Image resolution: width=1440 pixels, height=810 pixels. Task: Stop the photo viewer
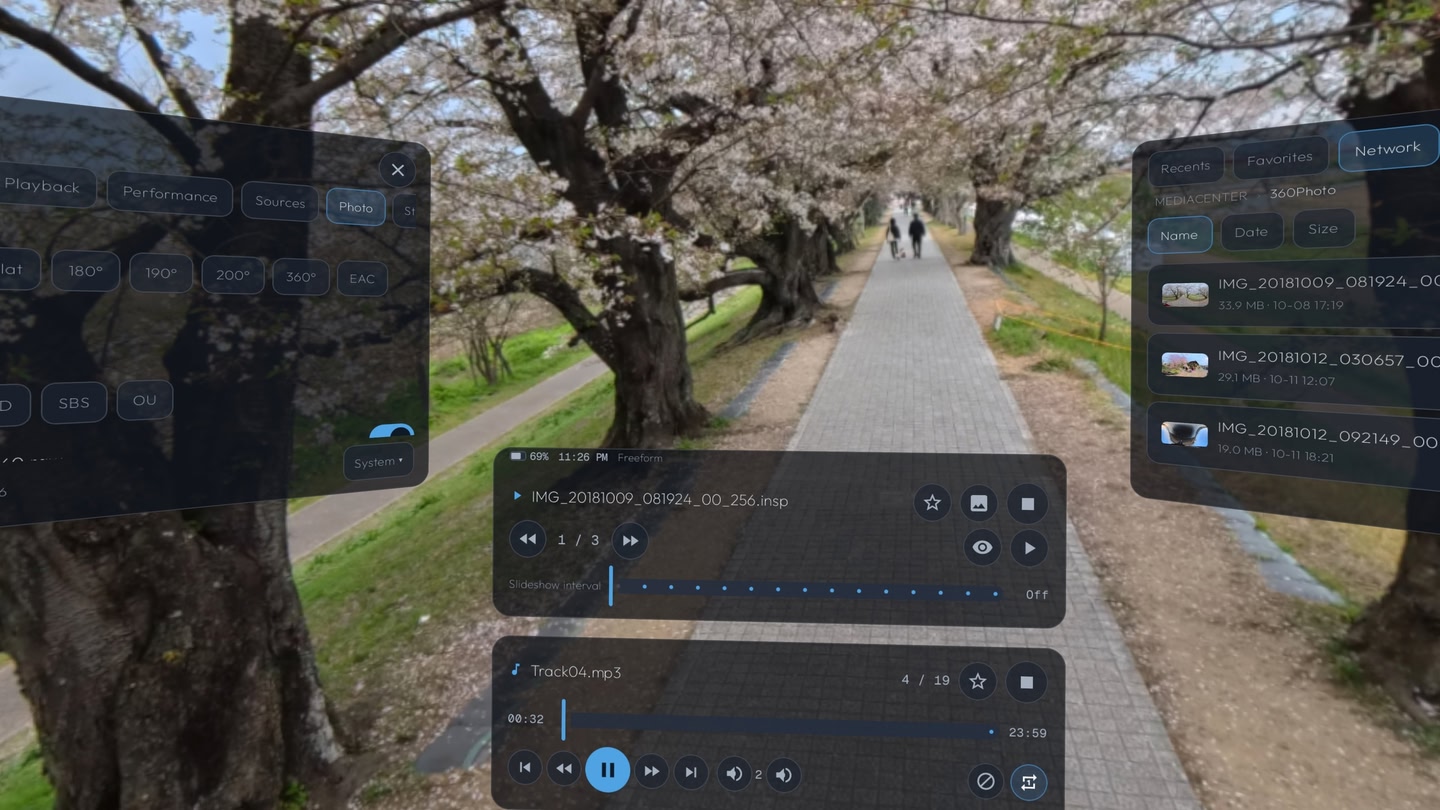pyautogui.click(x=1027, y=504)
